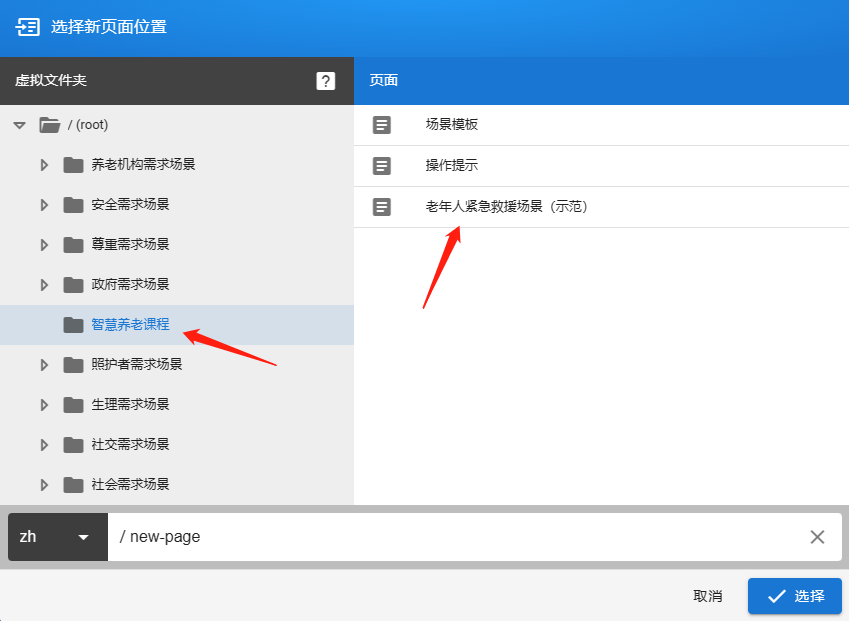Click the folder icon for 智慧养老课程
Viewport: 849px width, 621px height.
[73, 325]
